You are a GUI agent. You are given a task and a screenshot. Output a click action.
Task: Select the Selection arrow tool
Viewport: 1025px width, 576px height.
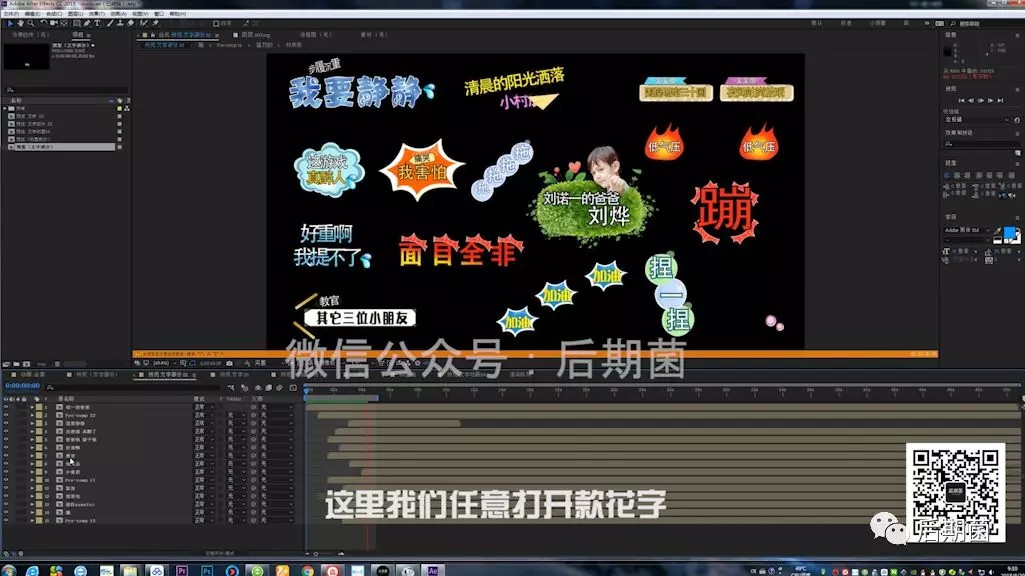click(x=10, y=23)
